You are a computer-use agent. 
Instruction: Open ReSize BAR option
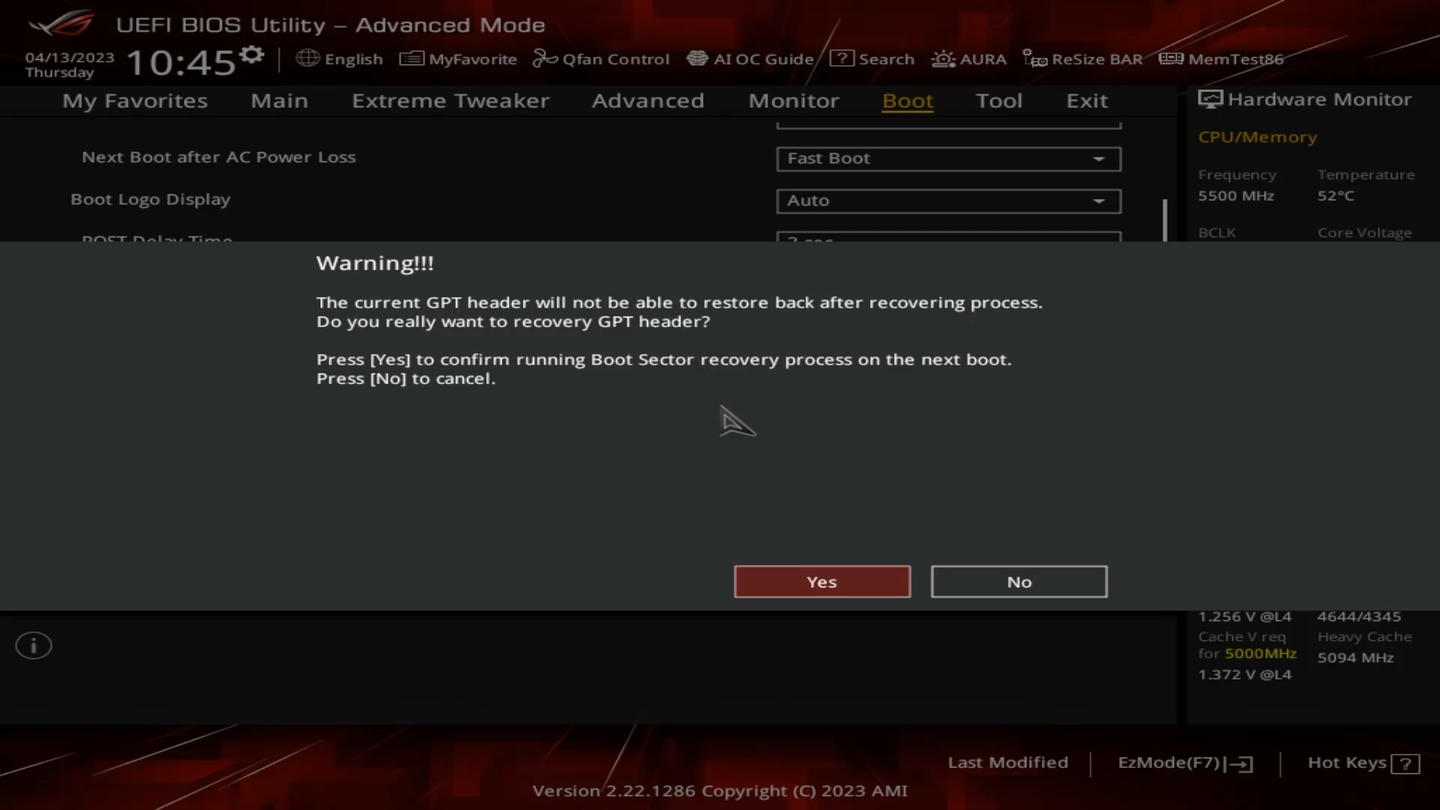coord(1083,59)
